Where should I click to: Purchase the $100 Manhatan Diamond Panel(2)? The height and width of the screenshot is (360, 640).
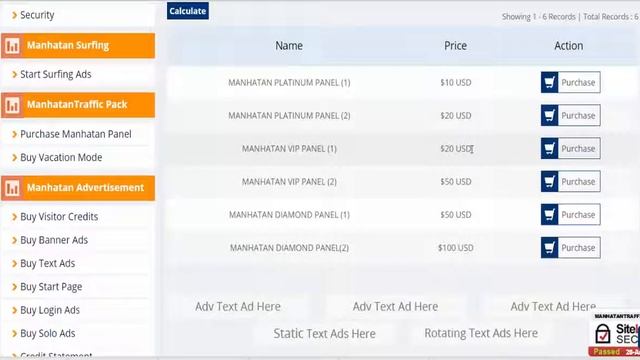[x=571, y=248]
